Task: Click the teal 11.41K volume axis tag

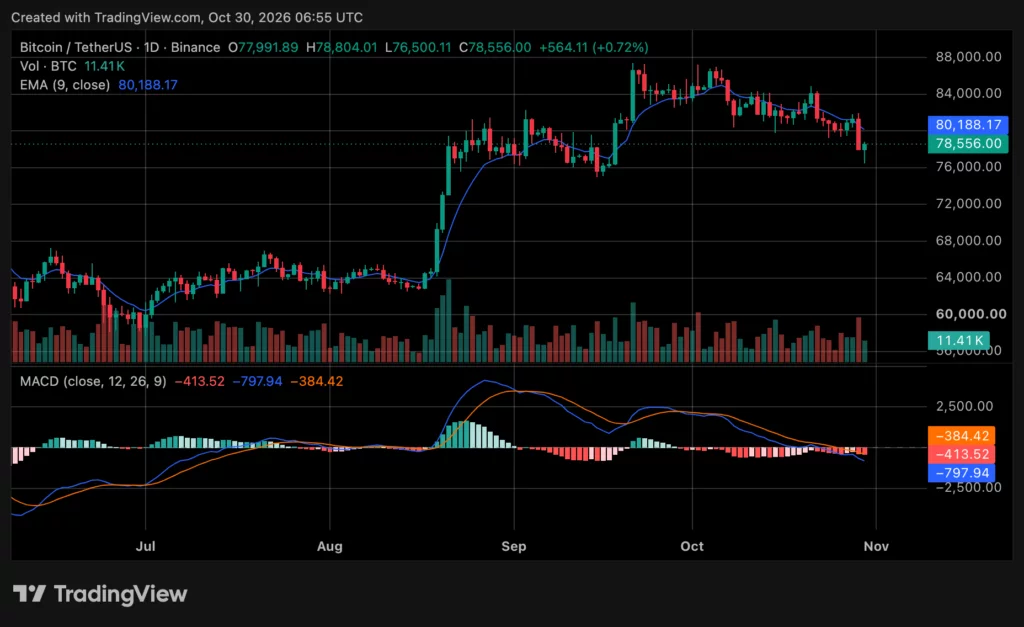Action: (x=959, y=340)
